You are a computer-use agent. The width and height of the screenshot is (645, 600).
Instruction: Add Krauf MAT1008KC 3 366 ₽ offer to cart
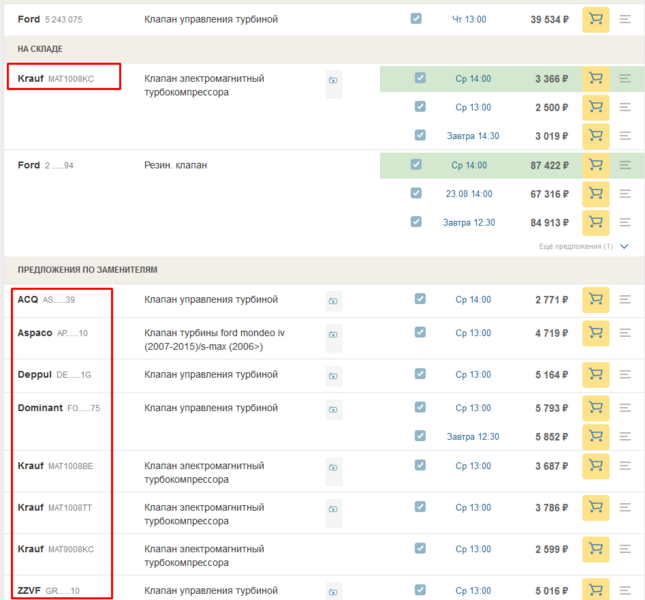pos(596,78)
